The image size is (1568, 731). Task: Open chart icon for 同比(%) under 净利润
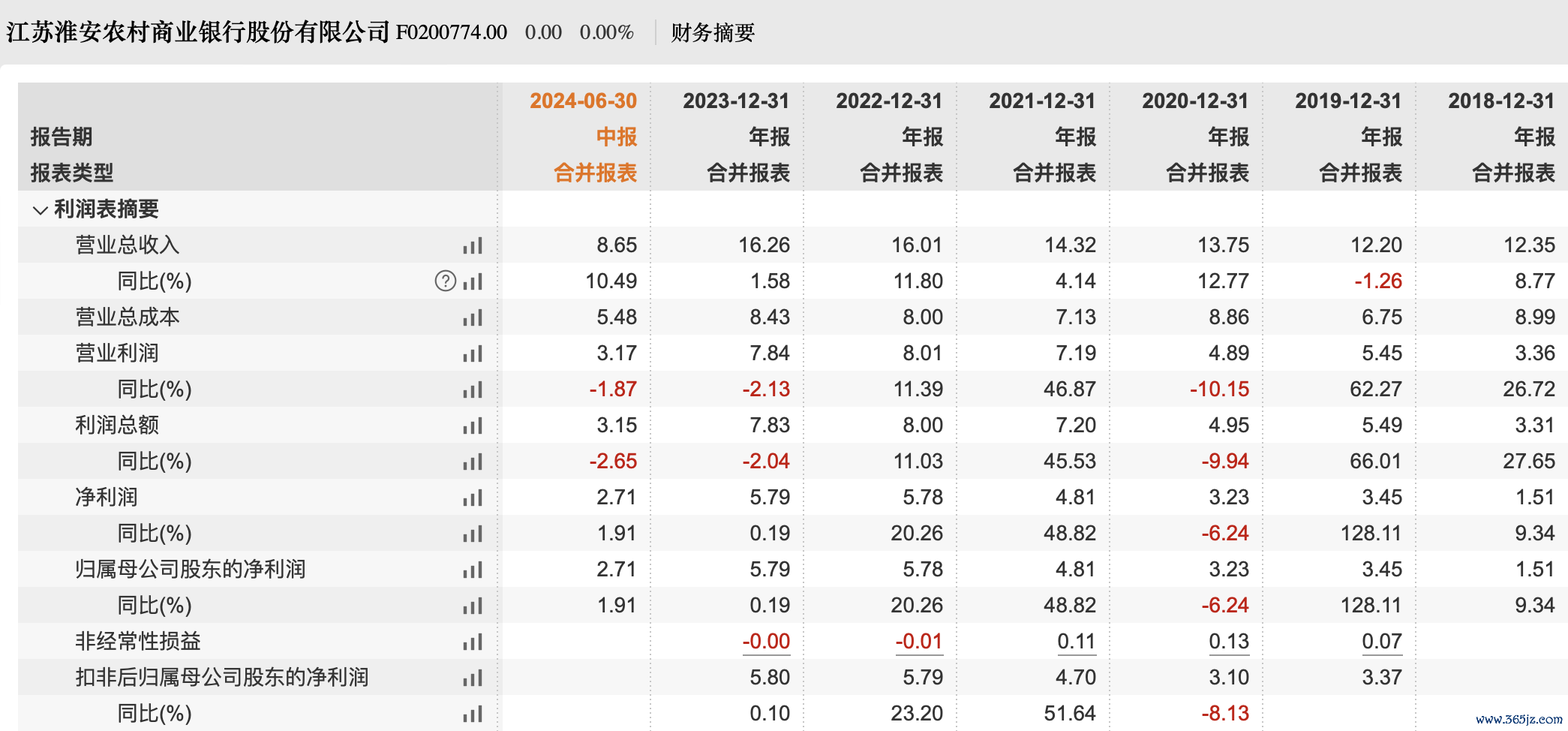473,534
